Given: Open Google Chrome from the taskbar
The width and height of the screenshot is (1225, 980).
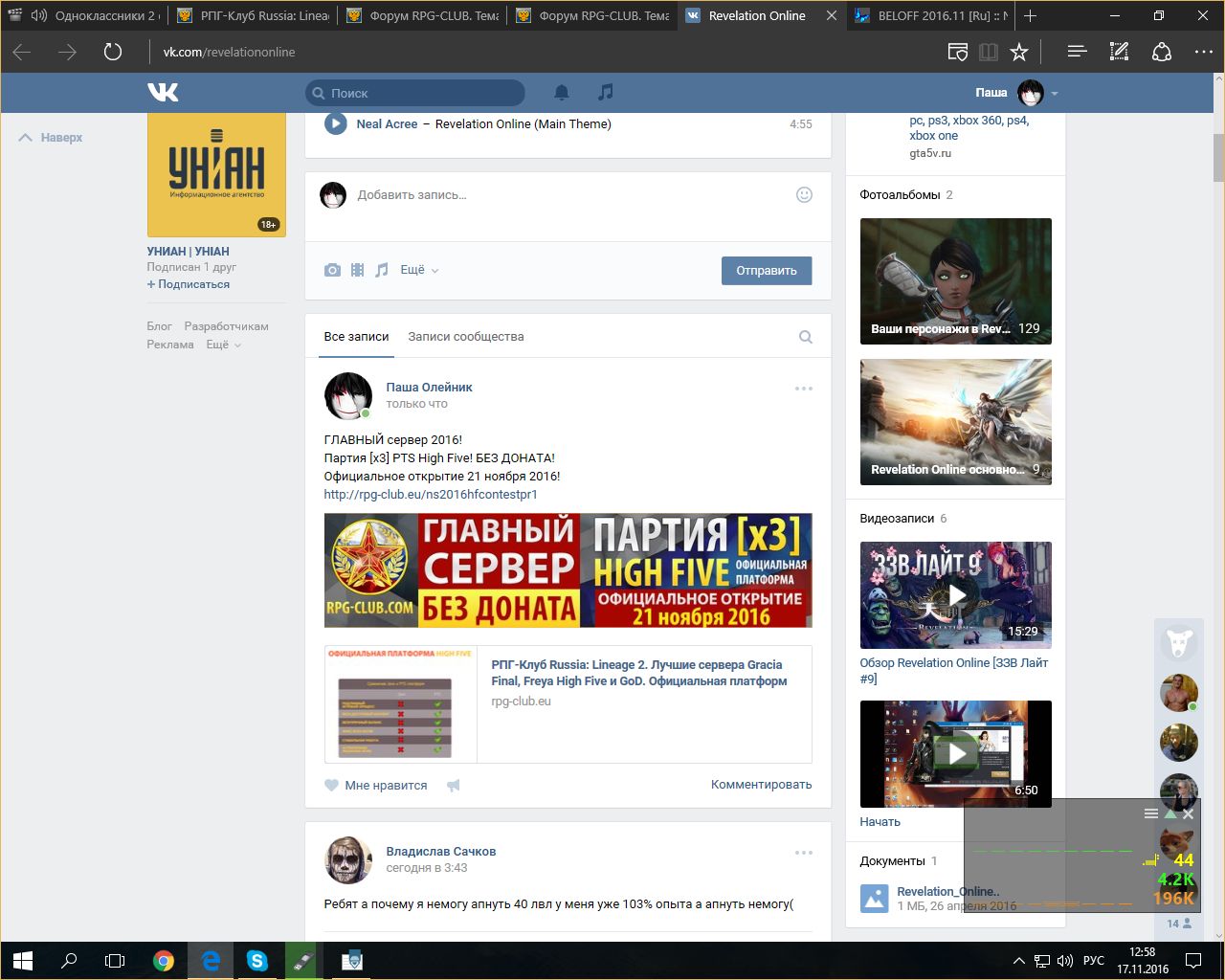Looking at the screenshot, I should (164, 960).
